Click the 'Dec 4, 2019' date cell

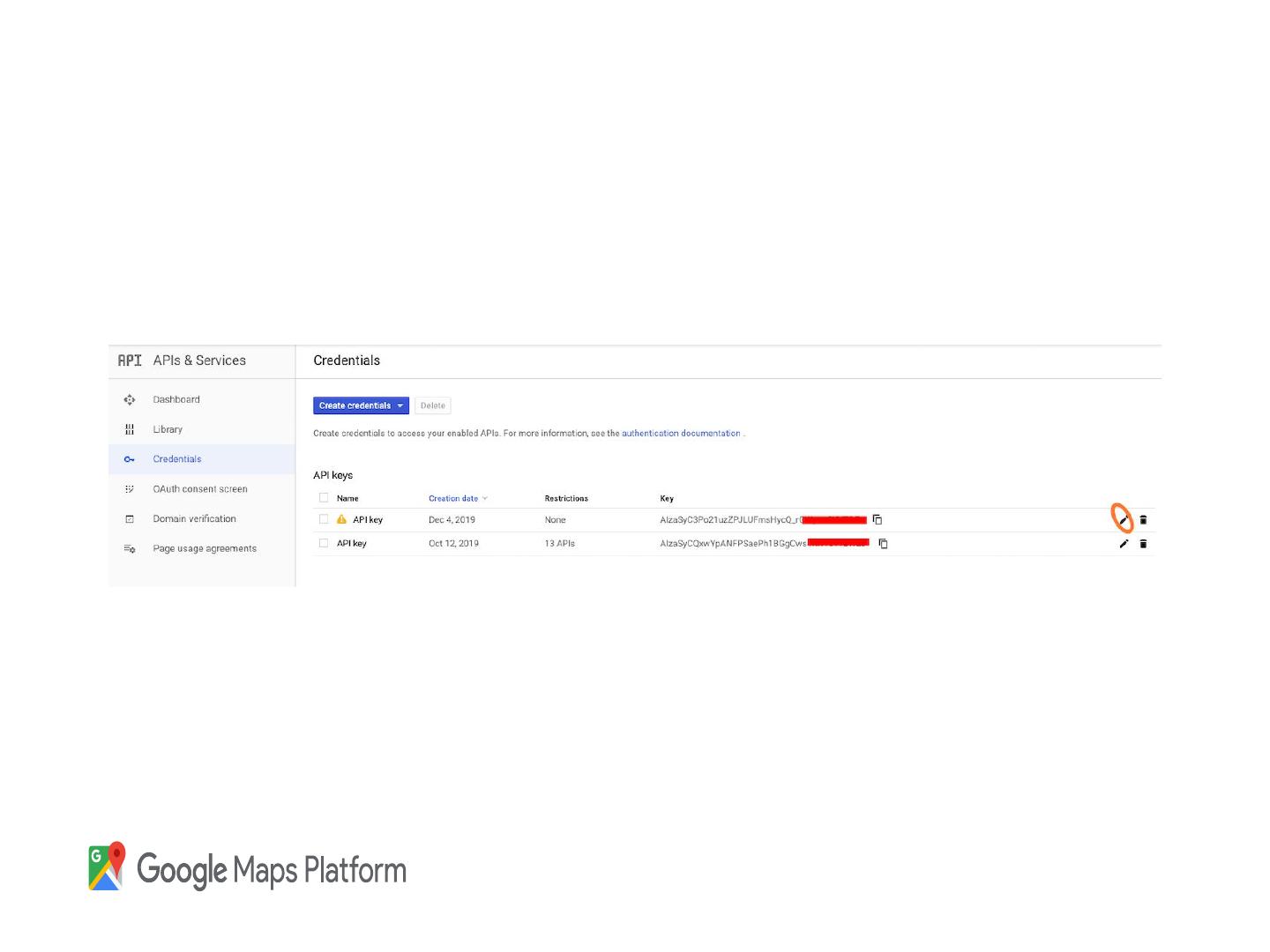tap(452, 520)
